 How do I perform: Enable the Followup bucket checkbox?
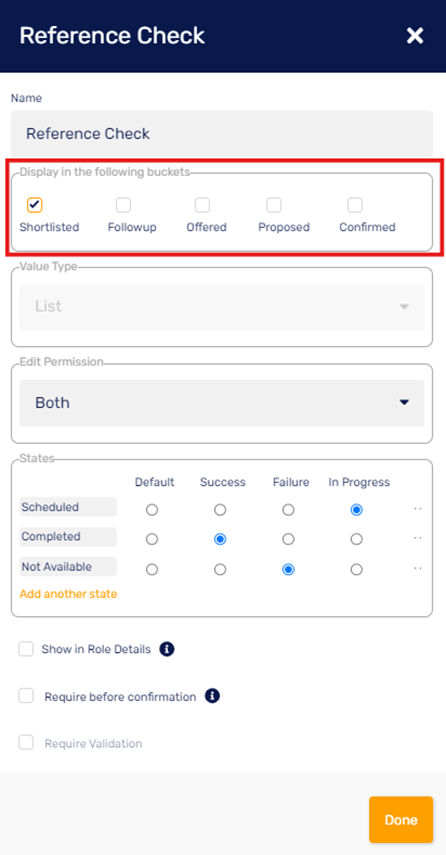(x=123, y=205)
